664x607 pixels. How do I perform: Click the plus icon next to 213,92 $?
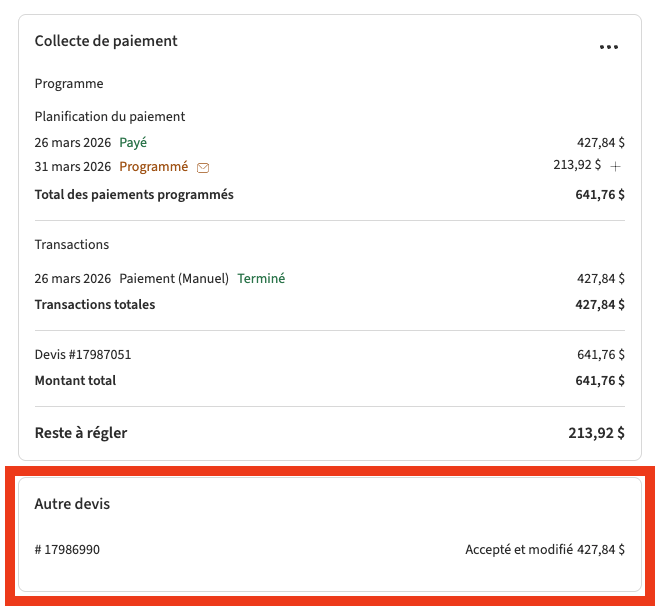tap(616, 166)
